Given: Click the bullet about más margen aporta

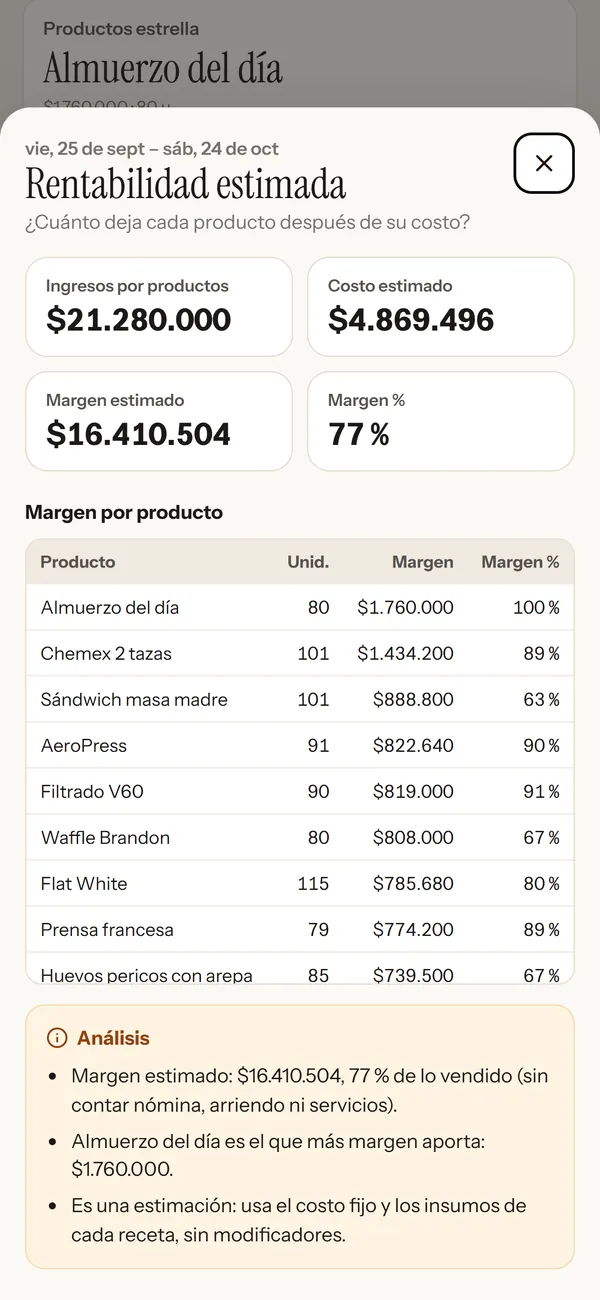Looking at the screenshot, I should (278, 1155).
